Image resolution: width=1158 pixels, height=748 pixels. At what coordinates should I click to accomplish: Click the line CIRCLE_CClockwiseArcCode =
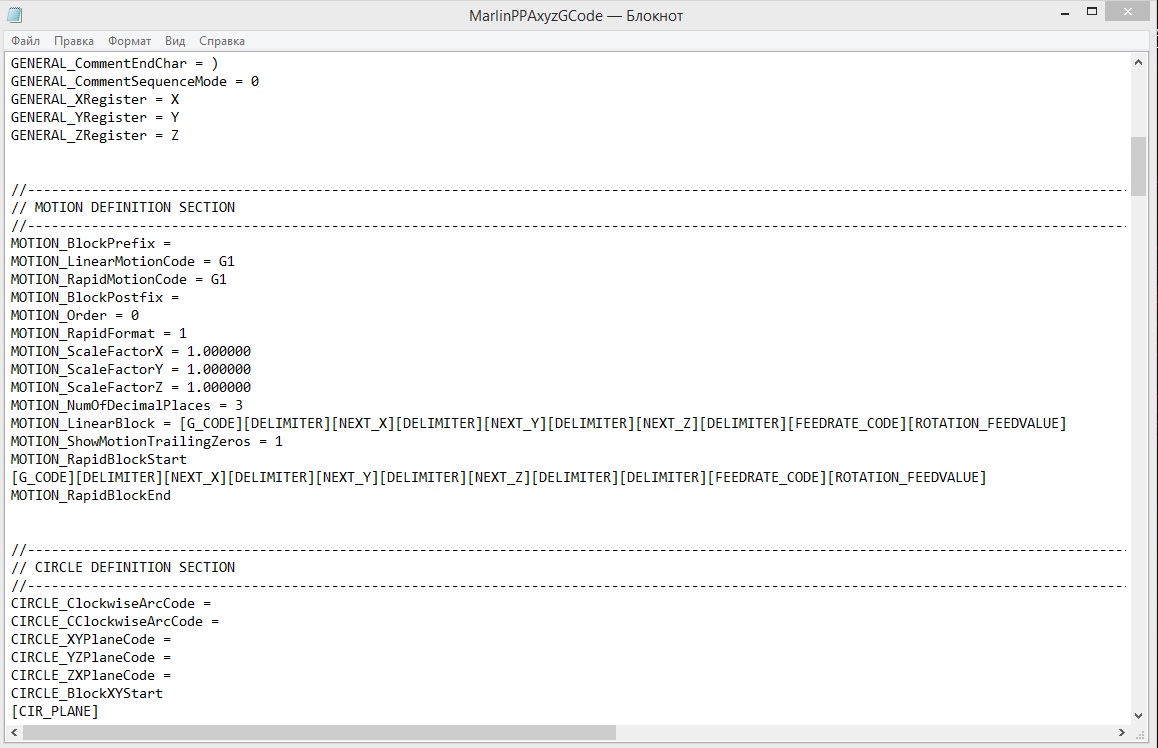click(114, 622)
